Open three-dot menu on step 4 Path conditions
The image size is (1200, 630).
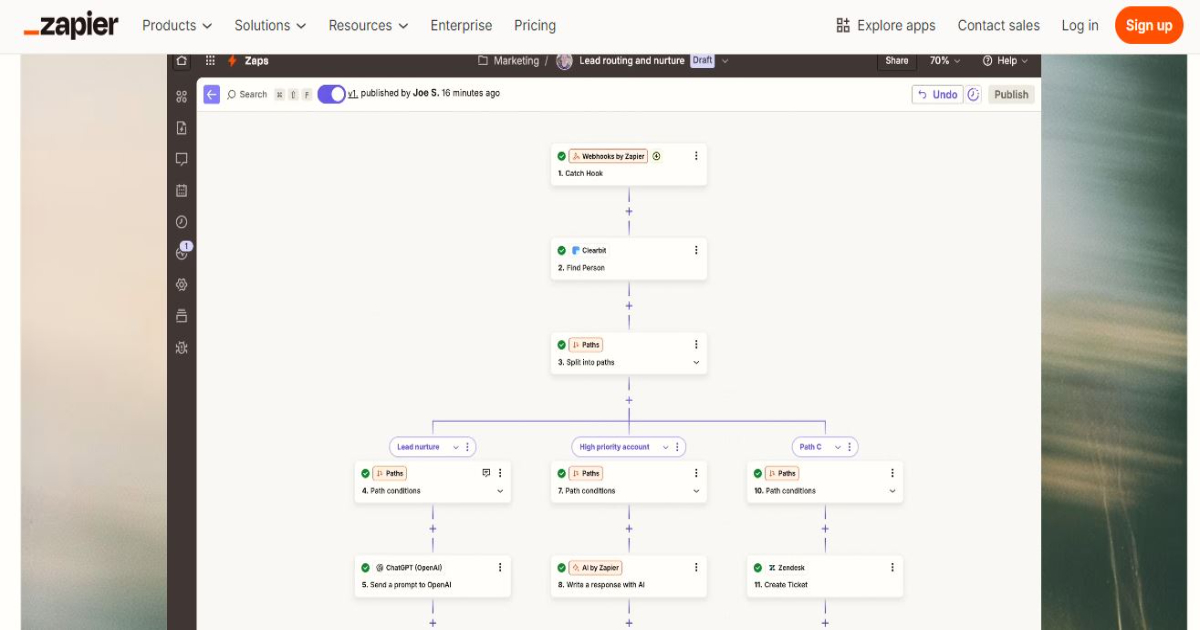(x=500, y=473)
